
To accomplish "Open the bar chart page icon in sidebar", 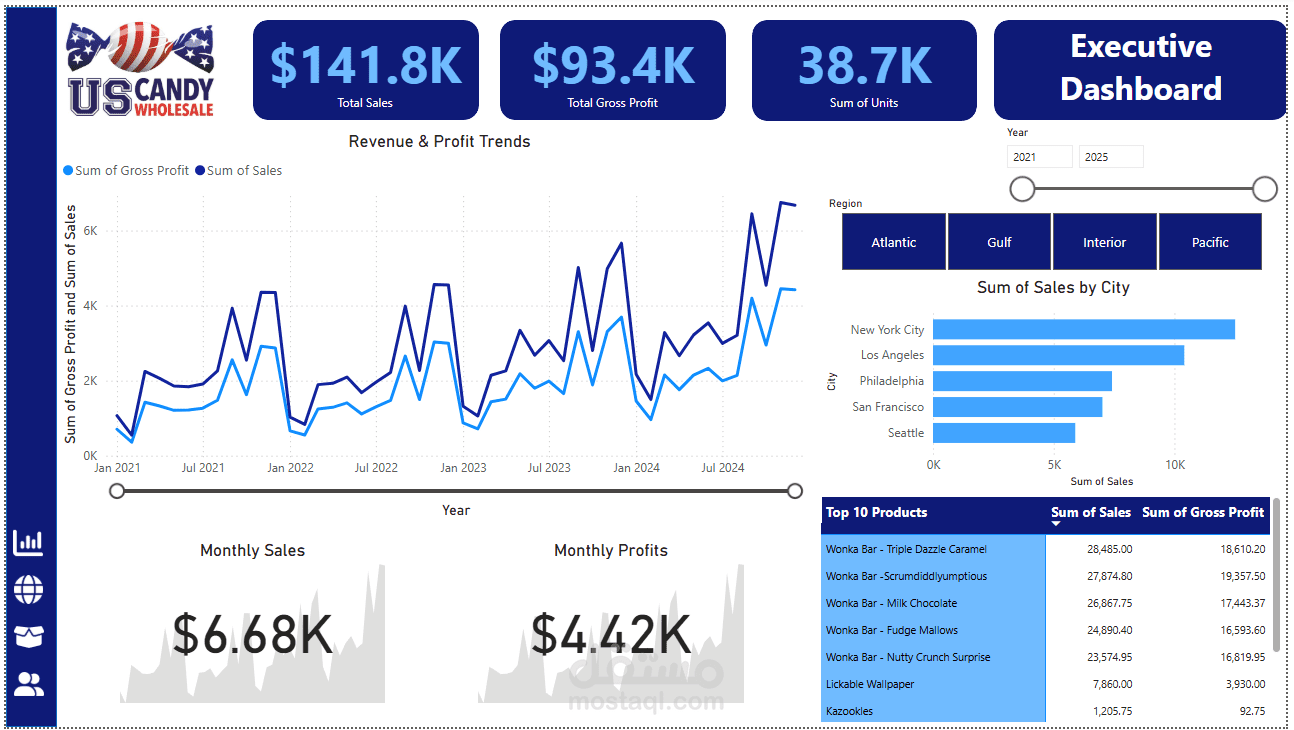I will click(28, 542).
